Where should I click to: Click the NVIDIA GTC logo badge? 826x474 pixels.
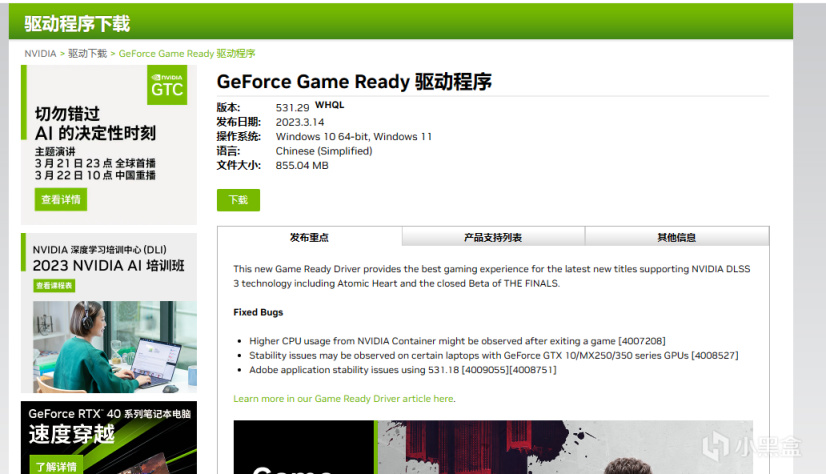tap(167, 85)
